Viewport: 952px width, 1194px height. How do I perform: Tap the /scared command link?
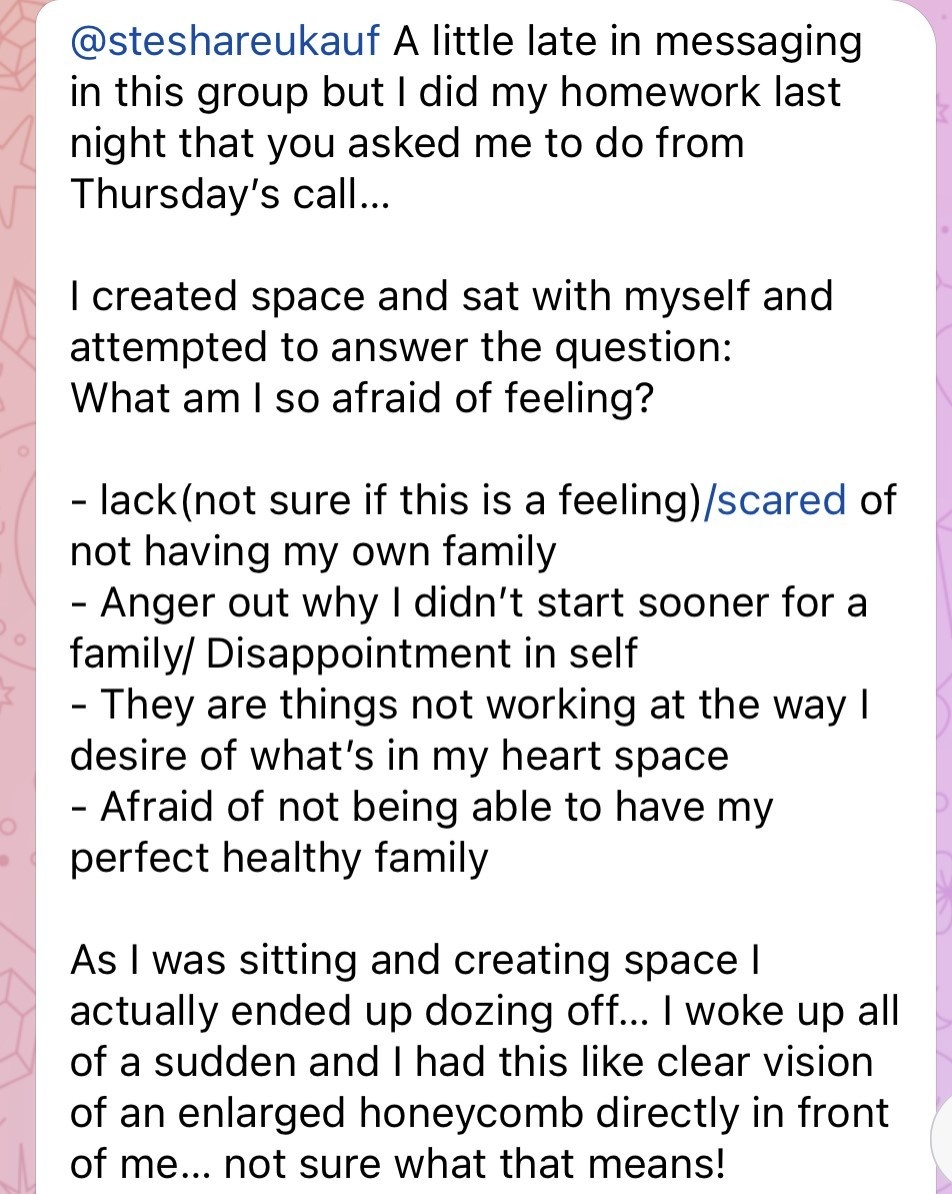click(775, 500)
